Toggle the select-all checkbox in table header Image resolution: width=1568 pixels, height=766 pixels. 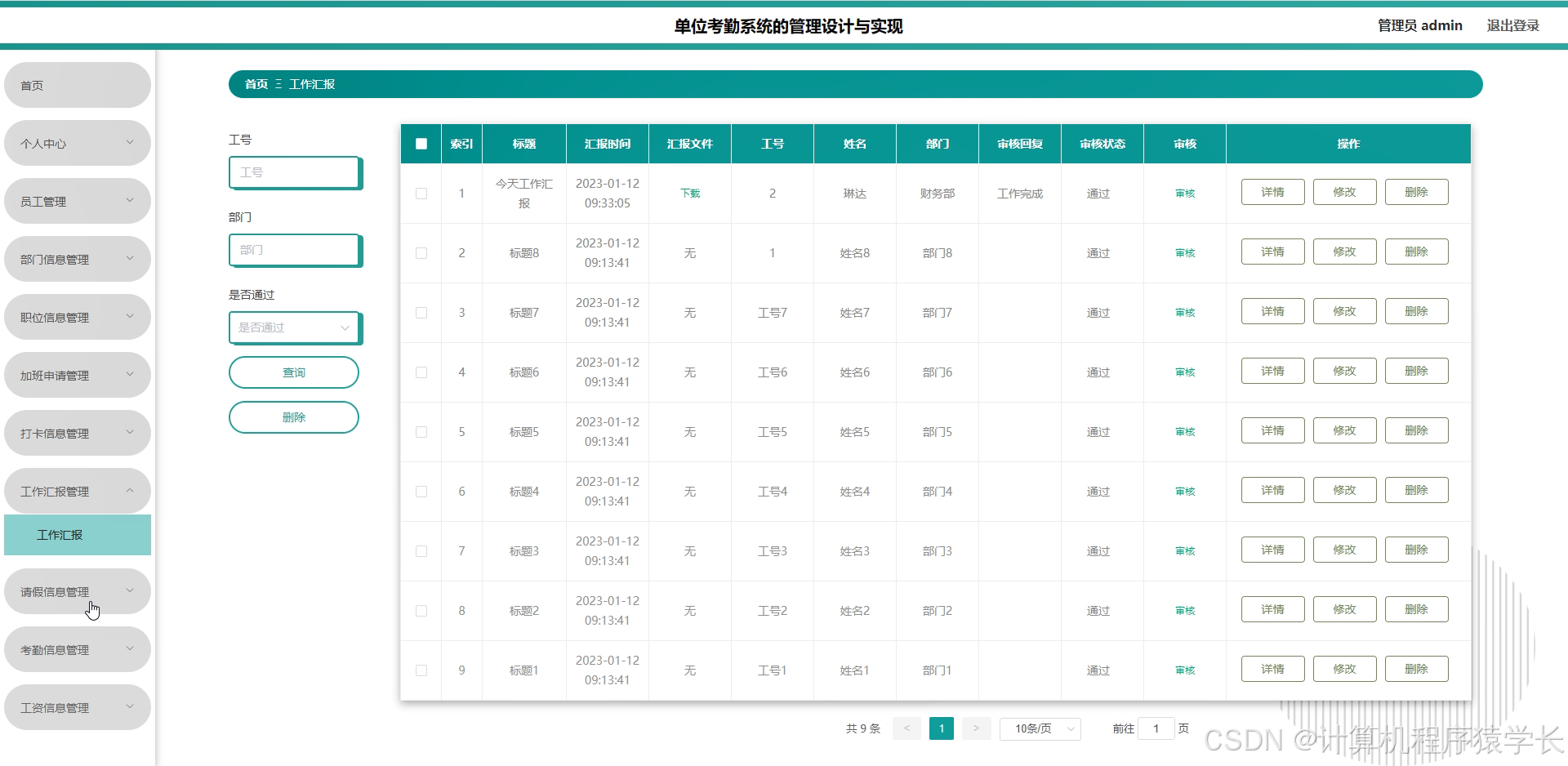click(421, 144)
